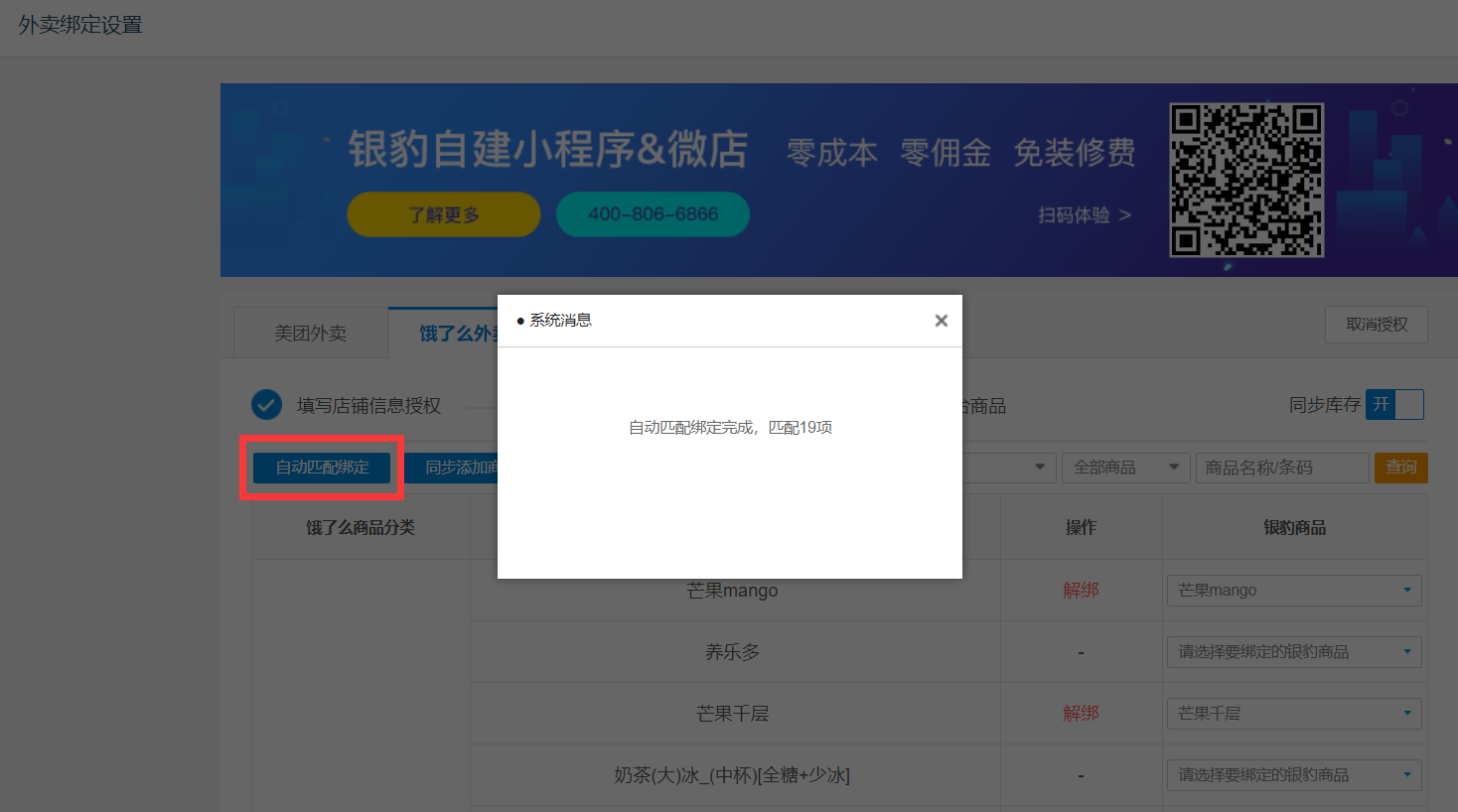Open the 养乐多 row's product binding dropdown
Image resolution: width=1458 pixels, height=812 pixels.
pos(1294,652)
